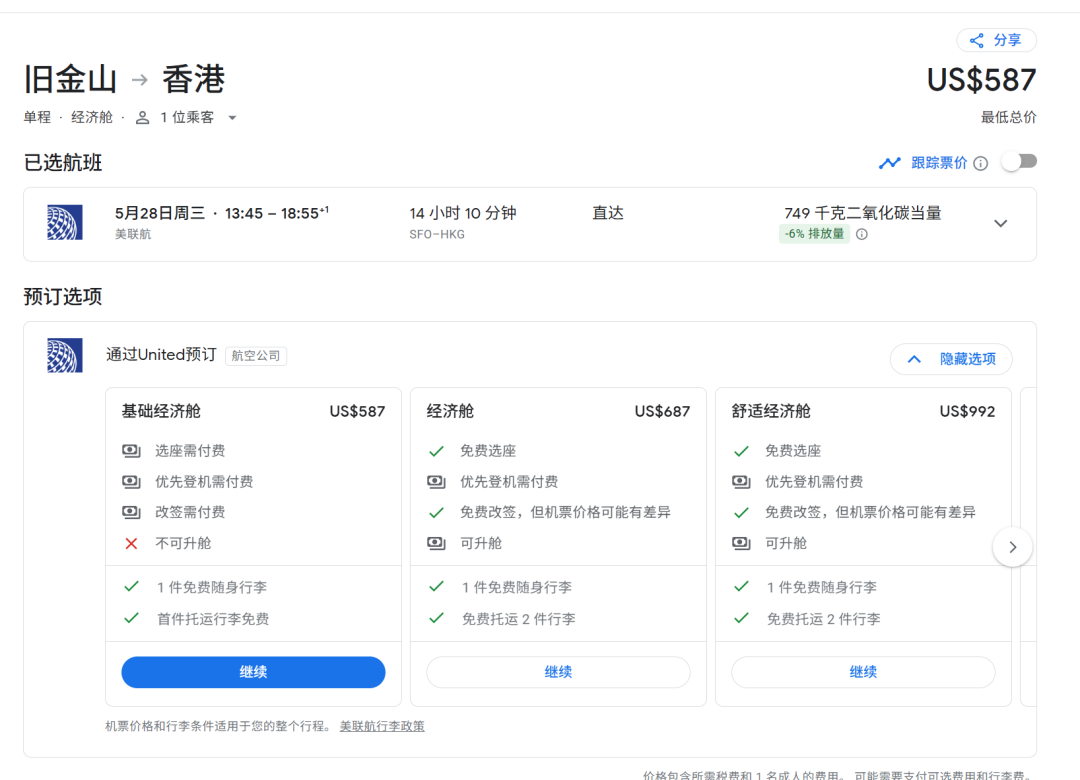The width and height of the screenshot is (1080, 780).
Task: Expand the selected flight details chevron
Action: [x=1000, y=223]
